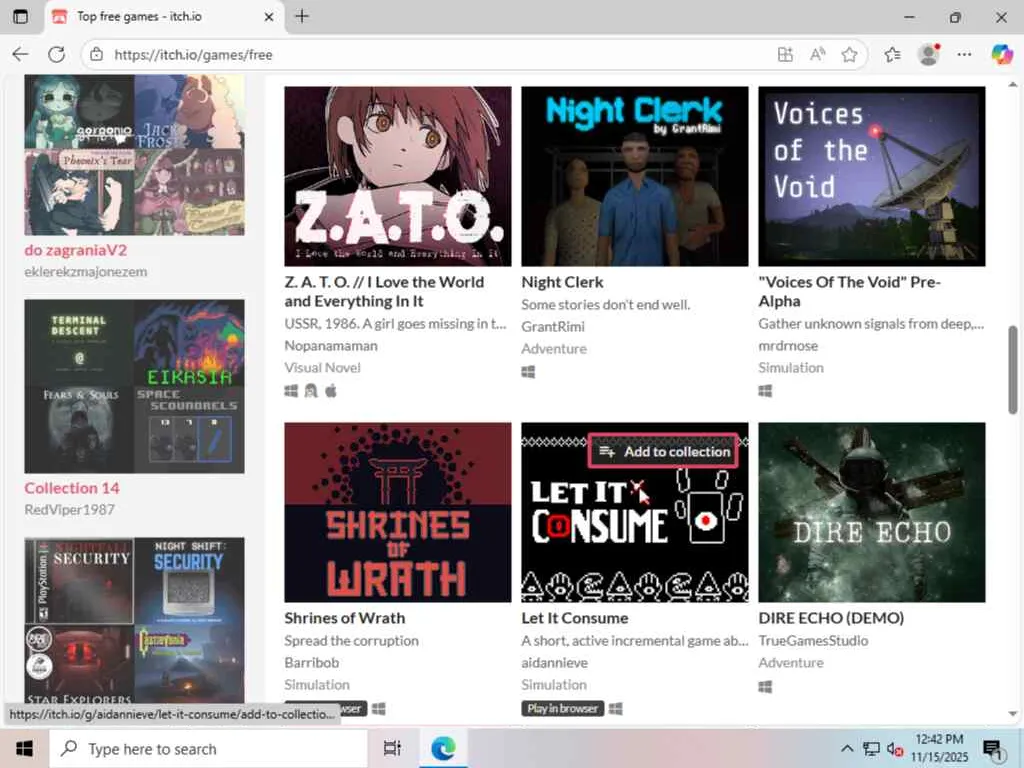Open Shrines of Wrath title link
Image resolution: width=1024 pixels, height=768 pixels.
(x=345, y=618)
